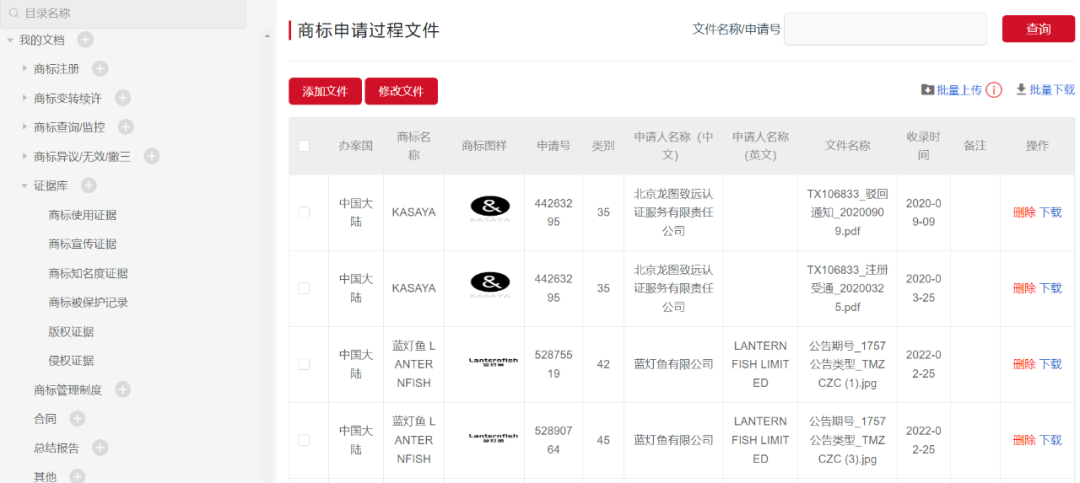Viewport: 1080px width, 483px height.
Task: Click the plus icon beside 我的文档
Action: click(85, 40)
